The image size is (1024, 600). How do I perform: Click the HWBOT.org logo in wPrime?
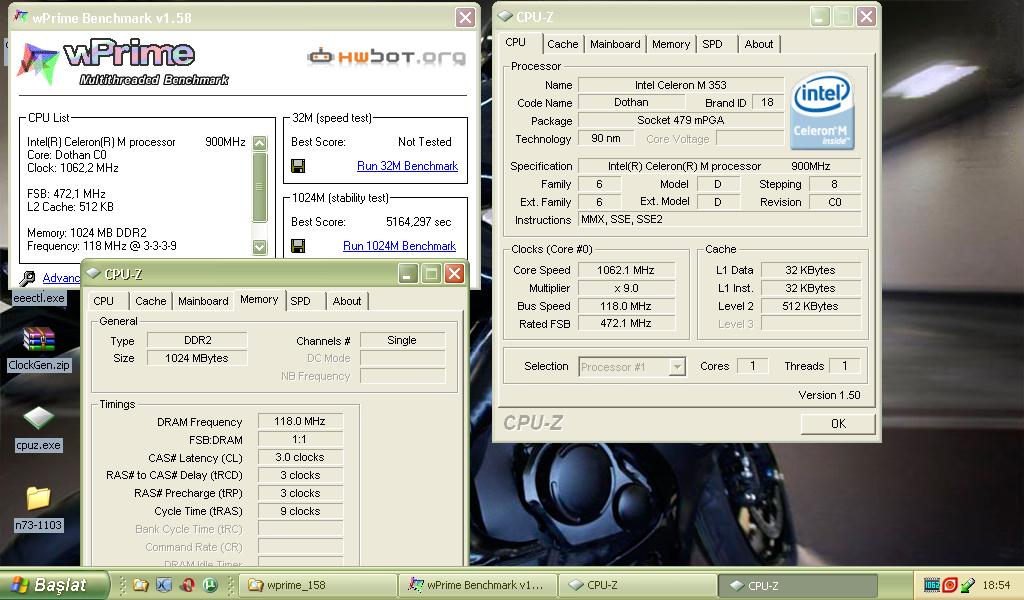coord(386,57)
